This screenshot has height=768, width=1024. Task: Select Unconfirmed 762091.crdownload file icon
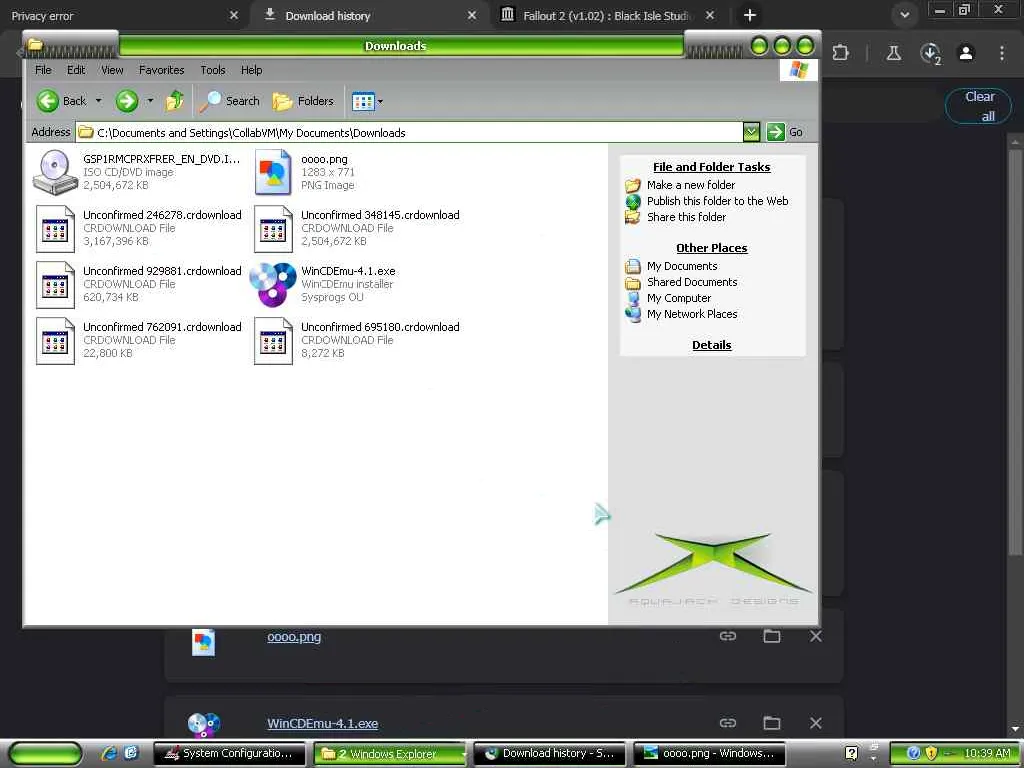tap(55, 341)
